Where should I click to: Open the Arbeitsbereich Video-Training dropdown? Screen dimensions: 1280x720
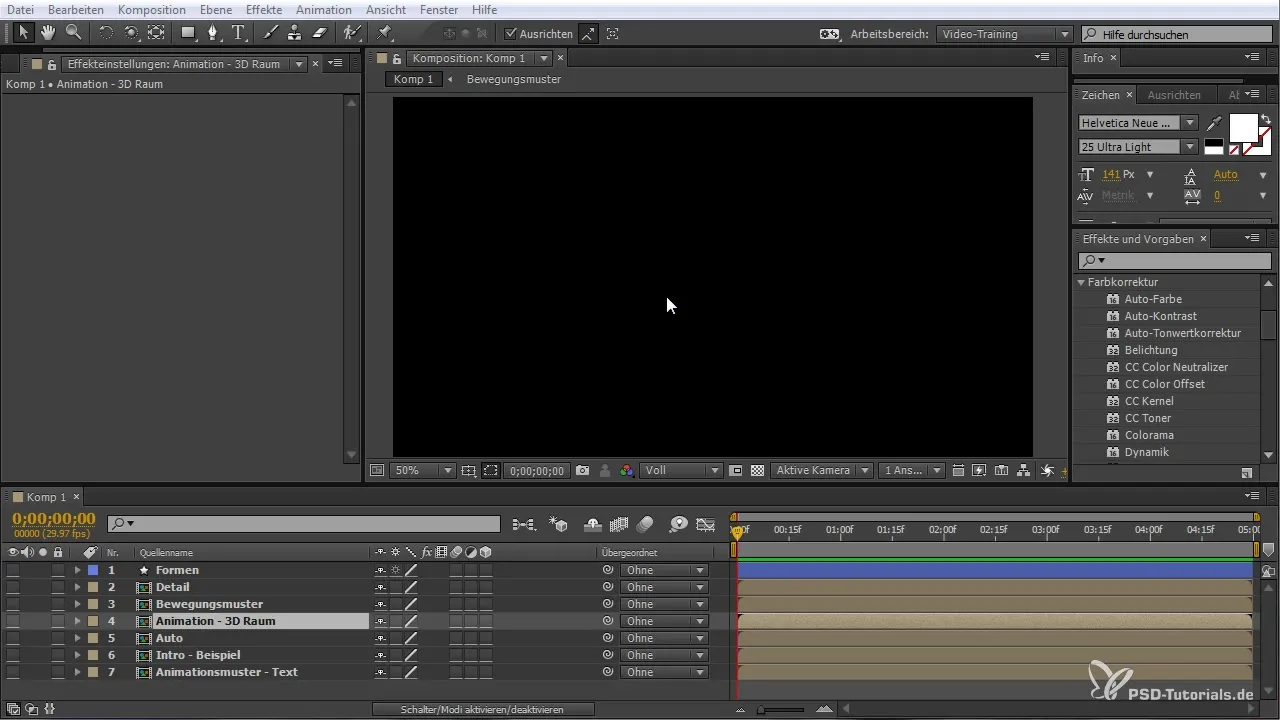(x=1006, y=34)
